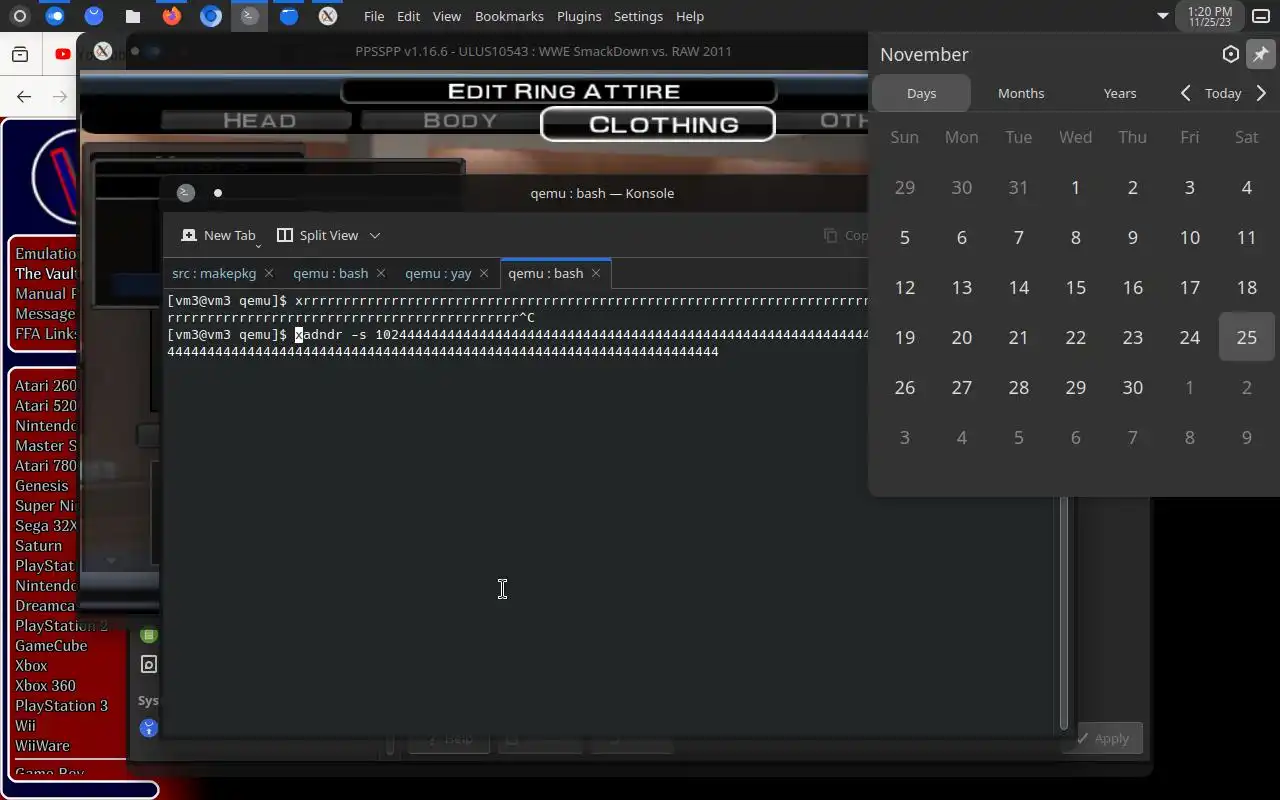Open the PlayStation 3 link in the sidebar
The height and width of the screenshot is (800, 1280).
pyautogui.click(x=61, y=705)
